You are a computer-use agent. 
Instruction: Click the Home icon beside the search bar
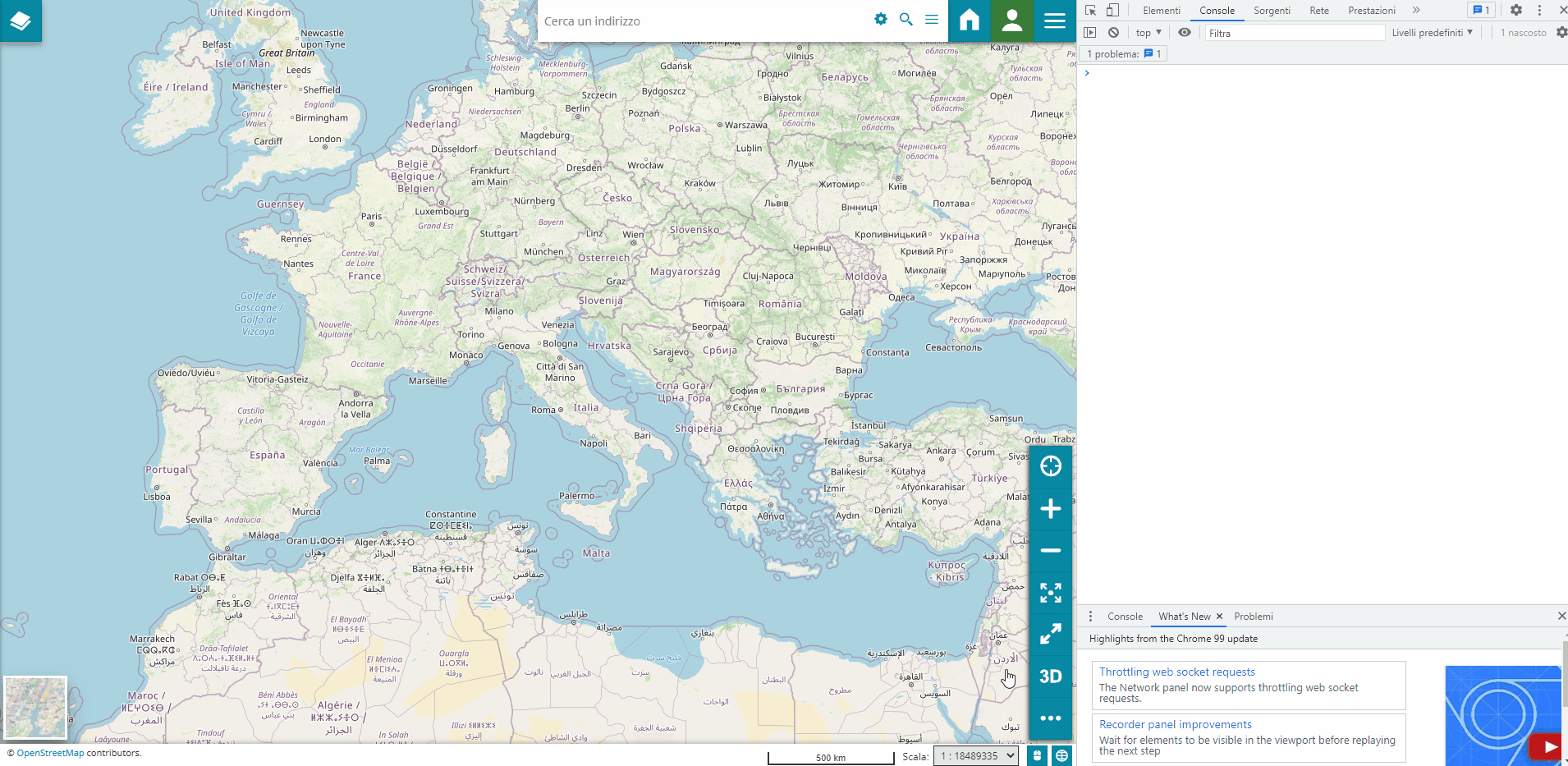click(969, 20)
